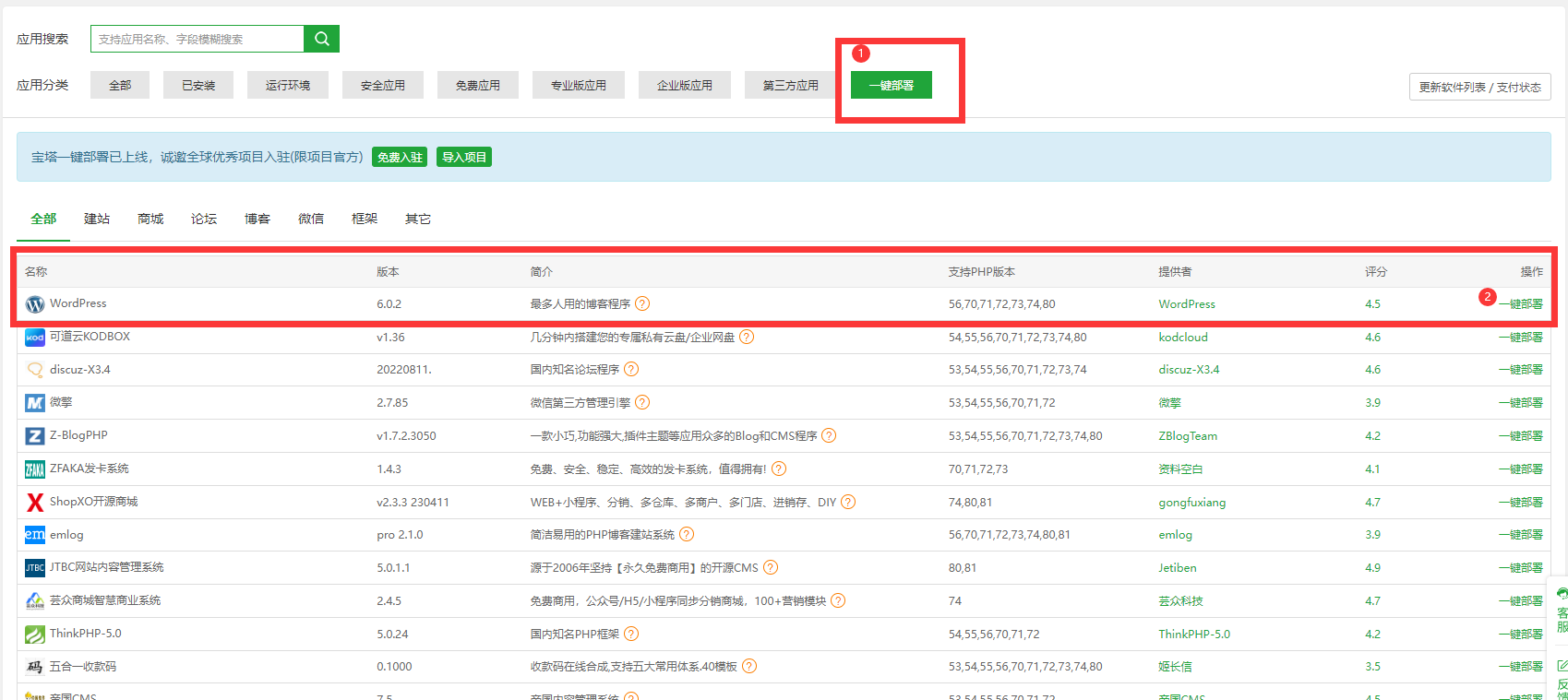1568x700 pixels.
Task: Open the ZBlogTeam provider link
Action: tap(1188, 435)
